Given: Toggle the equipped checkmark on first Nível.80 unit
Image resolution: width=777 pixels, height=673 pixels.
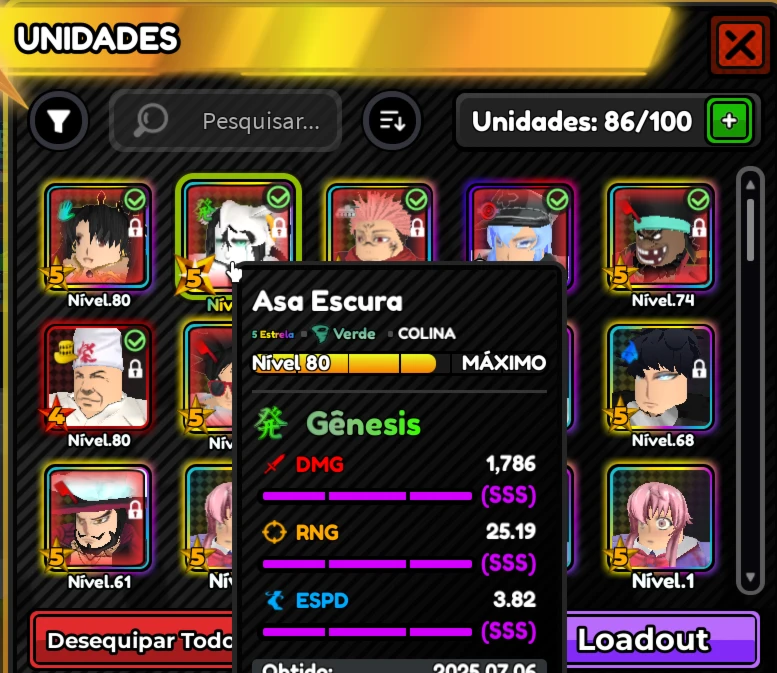Looking at the screenshot, I should (x=135, y=200).
